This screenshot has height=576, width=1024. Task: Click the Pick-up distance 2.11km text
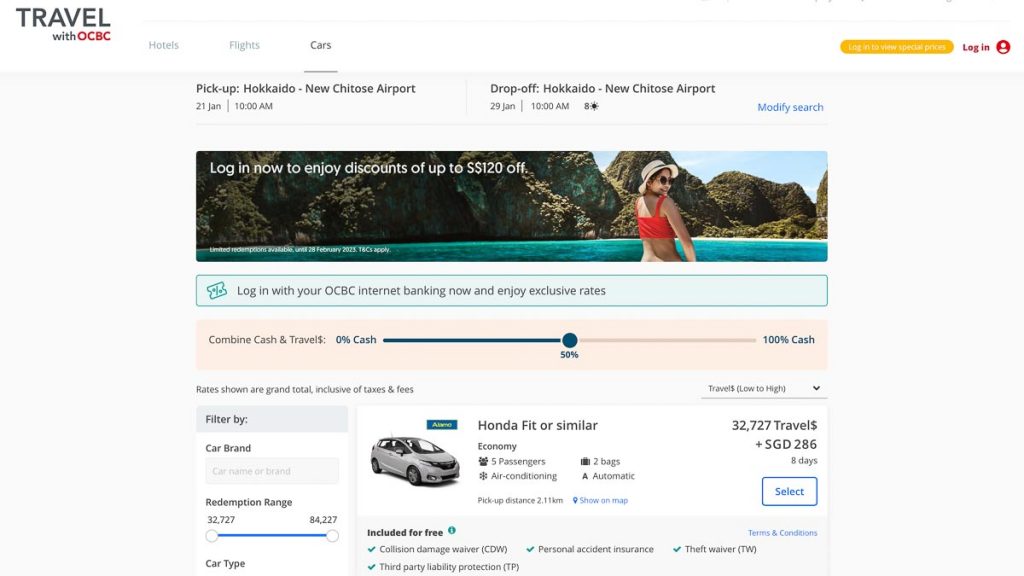[x=520, y=500]
